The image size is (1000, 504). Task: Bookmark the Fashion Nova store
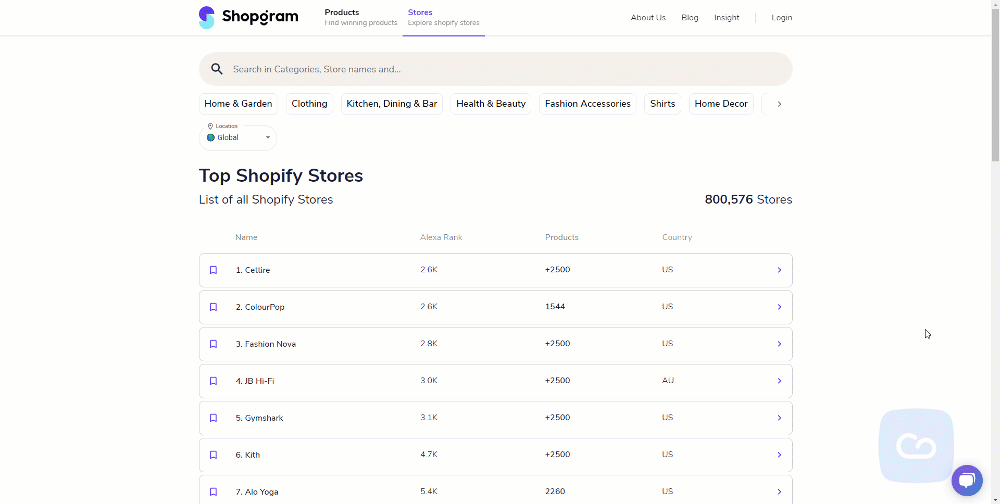pos(214,345)
